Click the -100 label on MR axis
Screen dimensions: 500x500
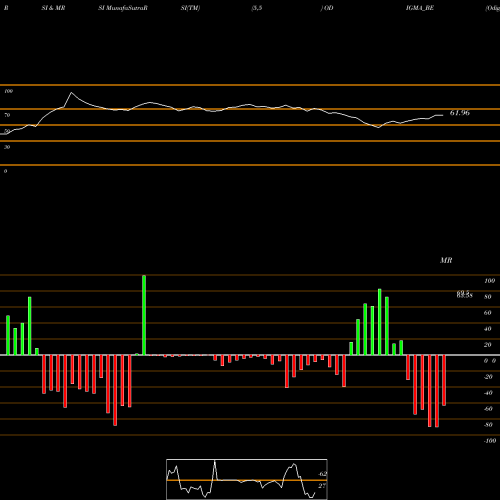(490, 441)
